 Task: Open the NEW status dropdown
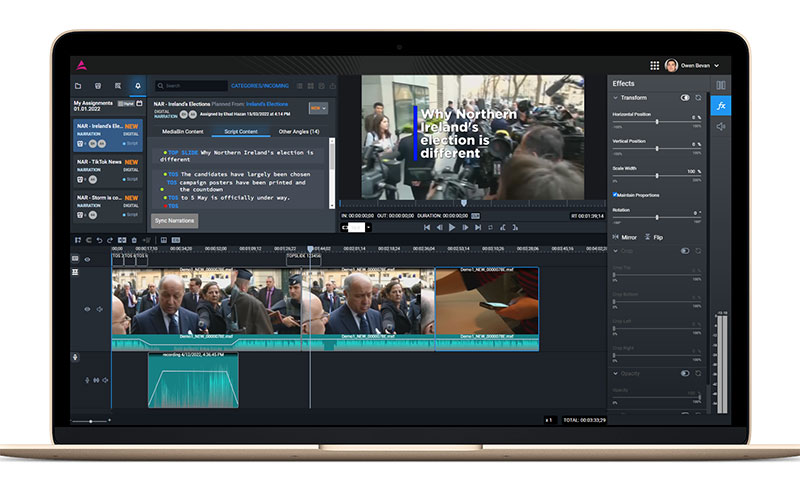click(318, 108)
